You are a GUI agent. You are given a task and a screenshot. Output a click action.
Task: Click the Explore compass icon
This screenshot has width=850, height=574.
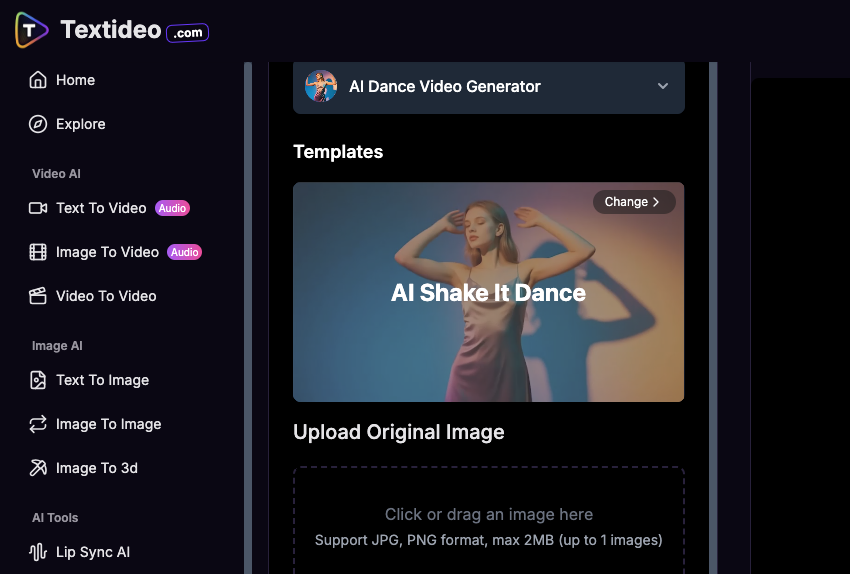(x=38, y=124)
